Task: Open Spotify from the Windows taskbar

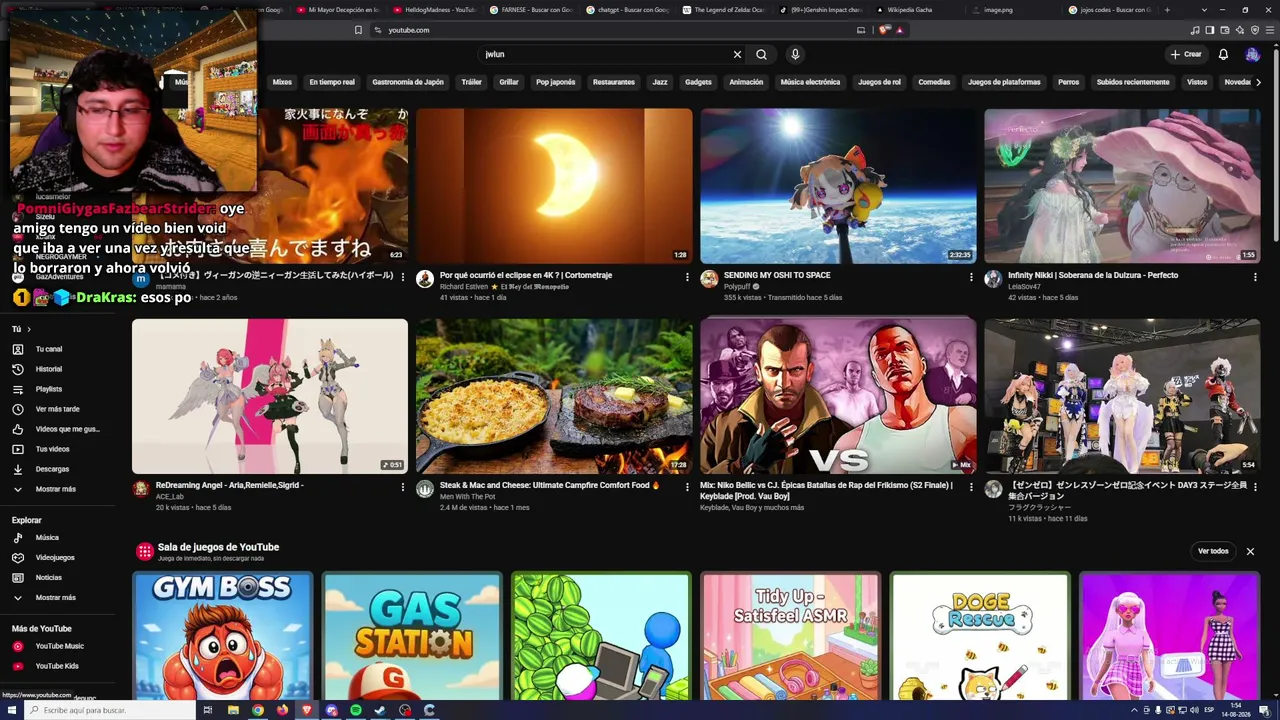Action: pos(356,710)
